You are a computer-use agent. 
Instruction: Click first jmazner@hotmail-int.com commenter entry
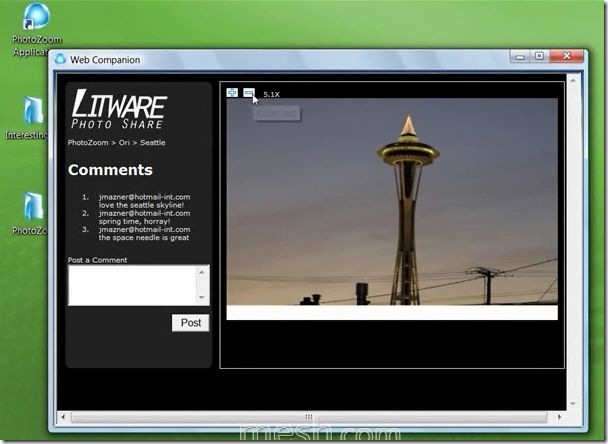(144, 197)
